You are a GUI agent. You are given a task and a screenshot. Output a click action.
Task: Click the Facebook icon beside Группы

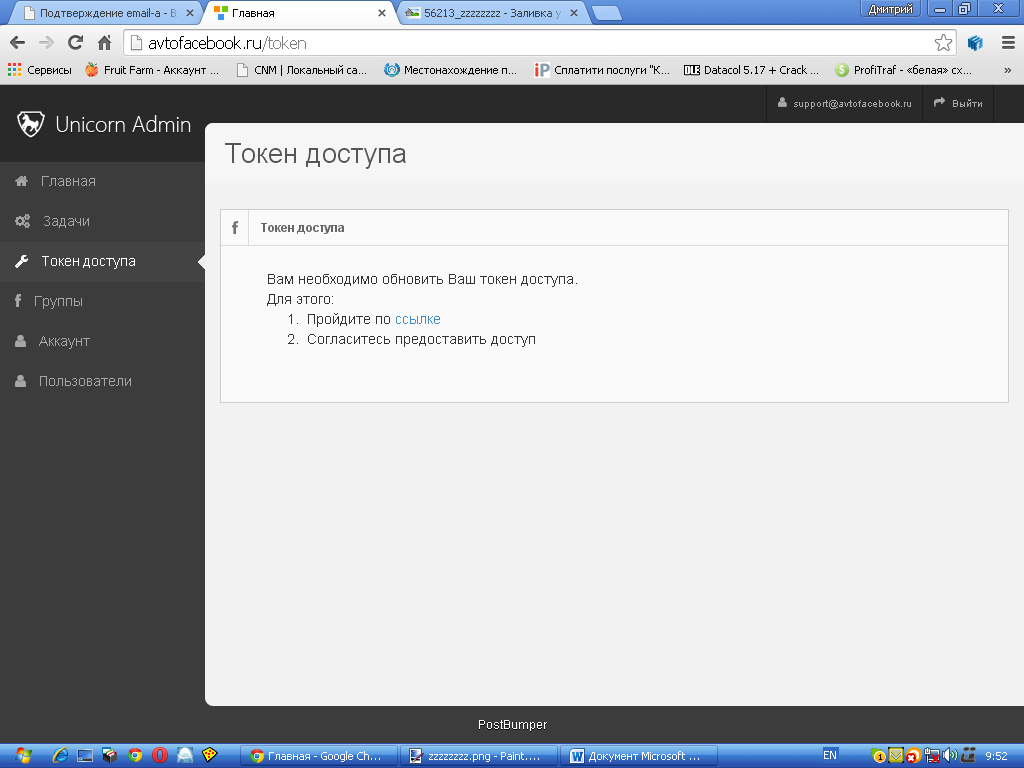18,301
